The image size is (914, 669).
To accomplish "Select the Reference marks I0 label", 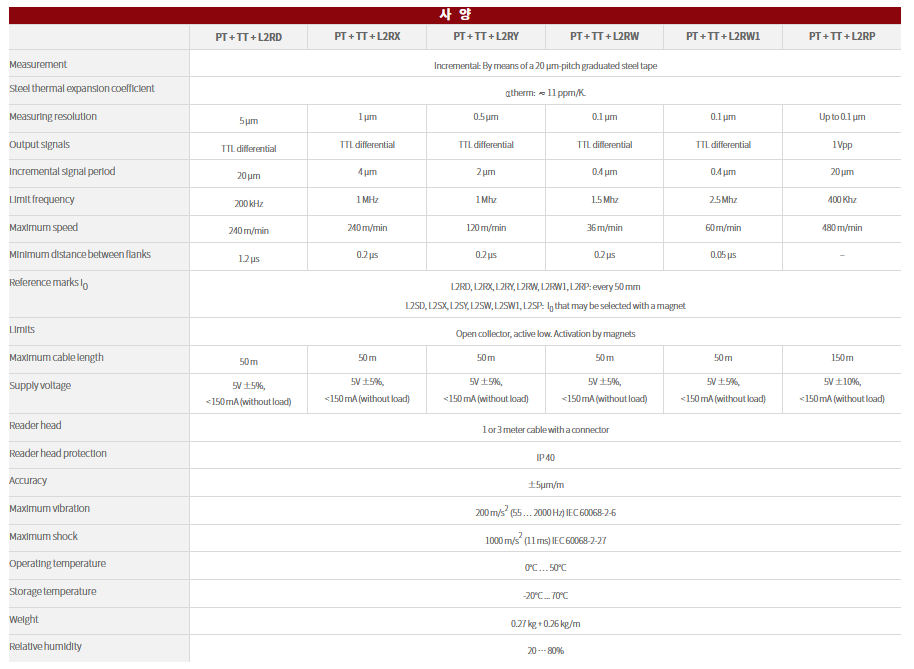I will coord(48,284).
